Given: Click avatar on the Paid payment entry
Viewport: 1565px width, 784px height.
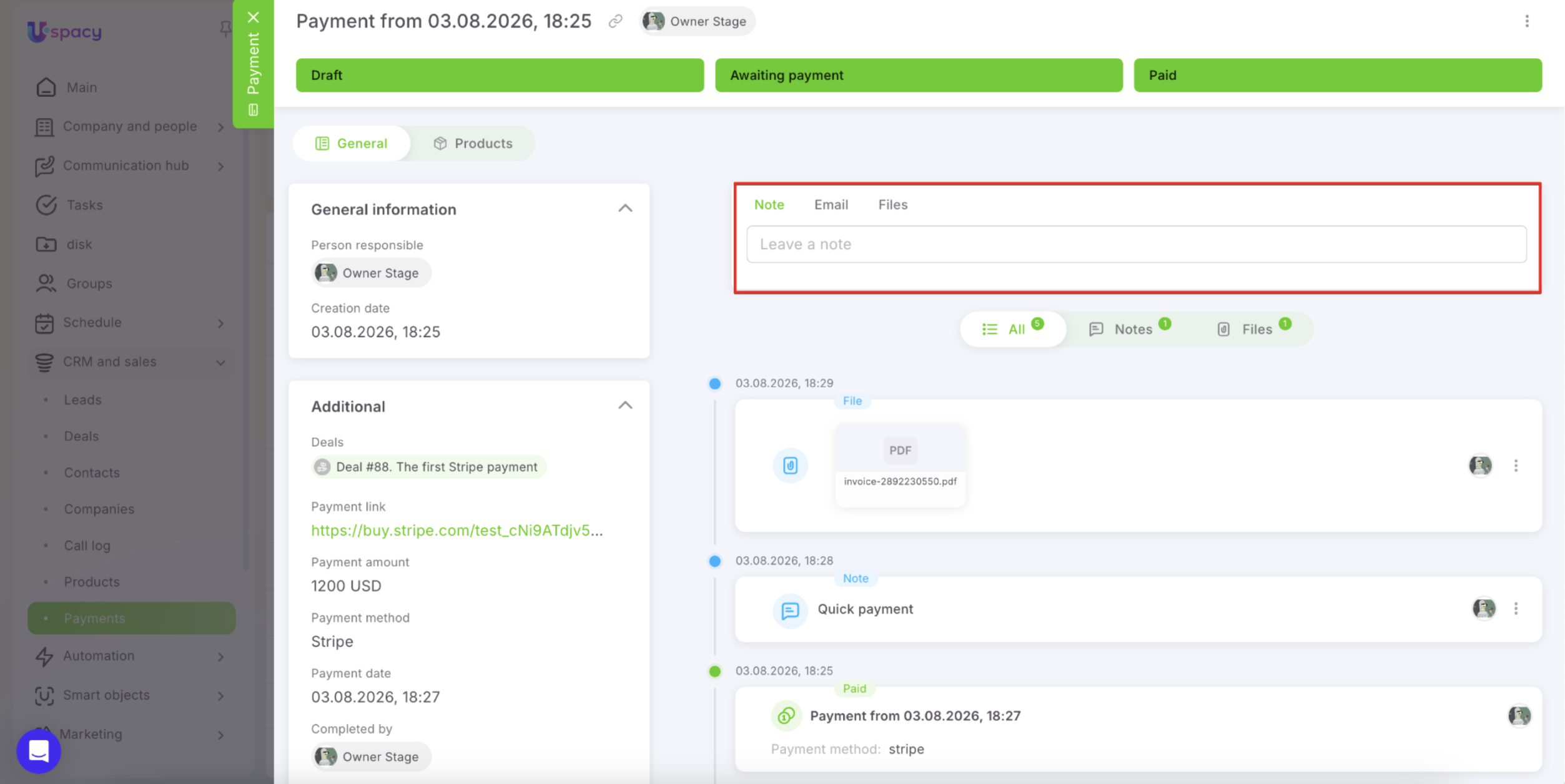Looking at the screenshot, I should (1519, 716).
